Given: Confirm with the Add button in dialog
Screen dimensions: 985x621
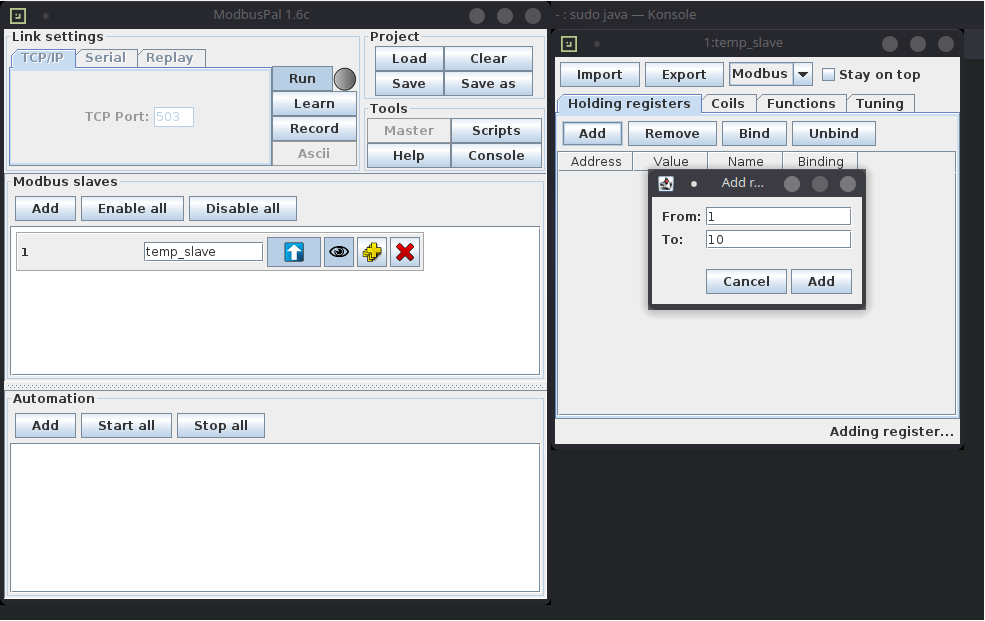Looking at the screenshot, I should point(820,281).
